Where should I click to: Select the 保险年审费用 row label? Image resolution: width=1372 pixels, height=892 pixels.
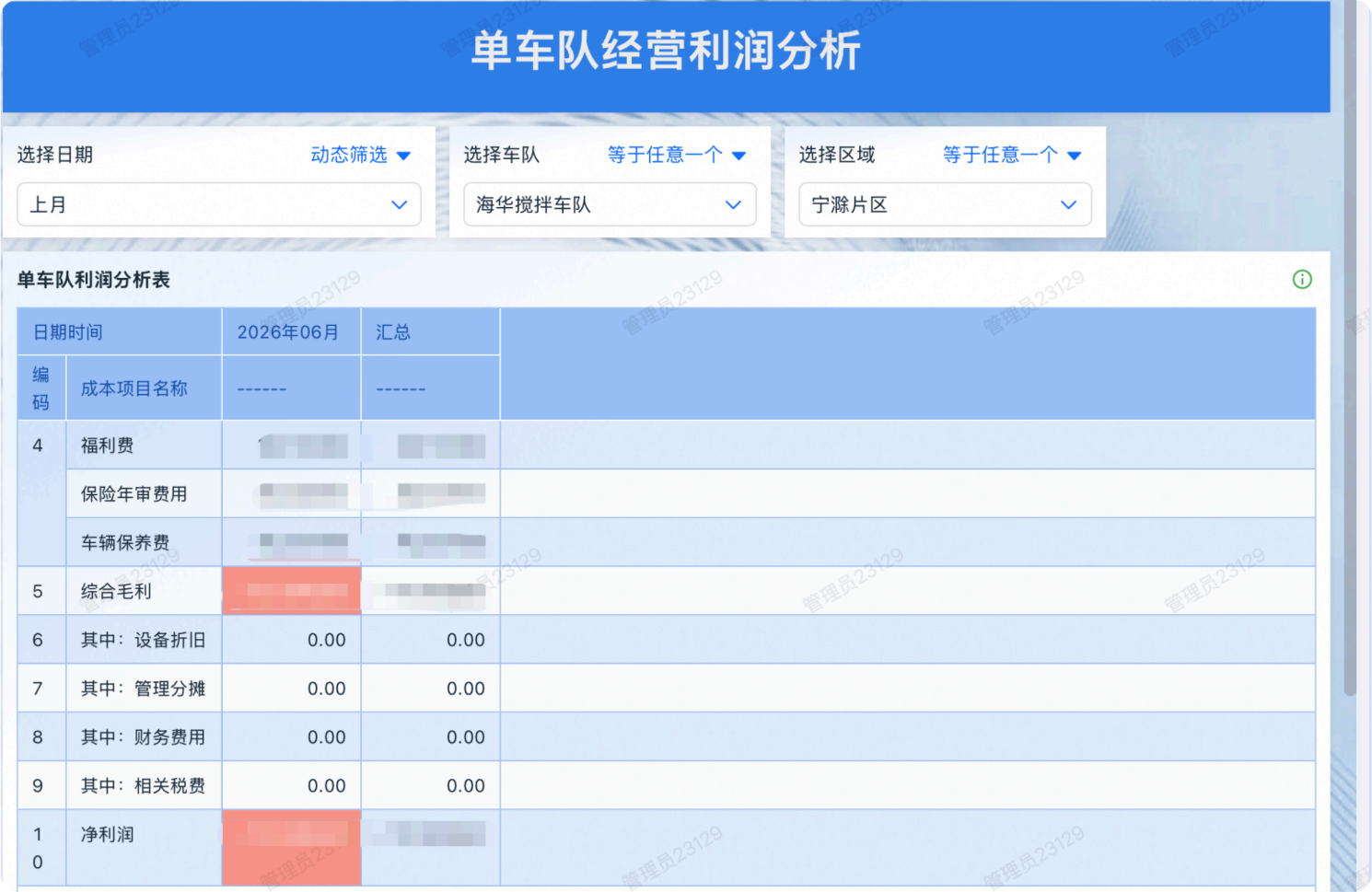coord(134,494)
